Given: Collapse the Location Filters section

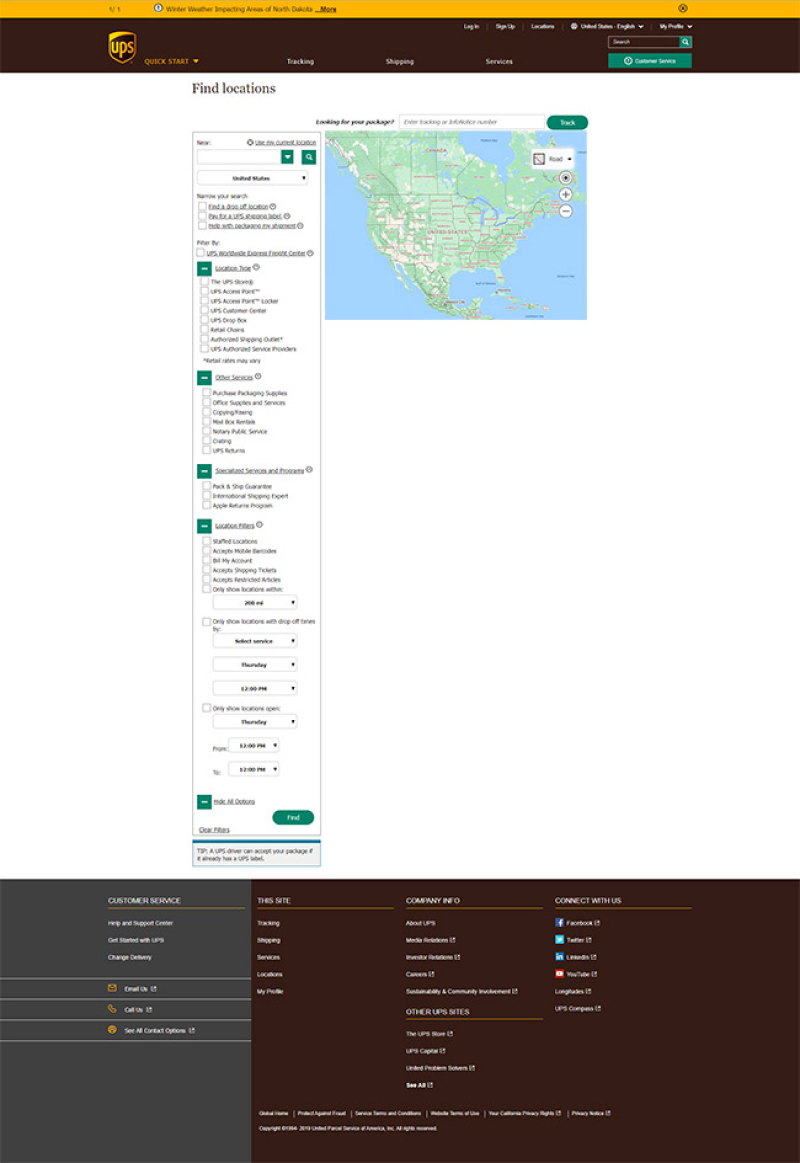Looking at the screenshot, I should (x=204, y=526).
